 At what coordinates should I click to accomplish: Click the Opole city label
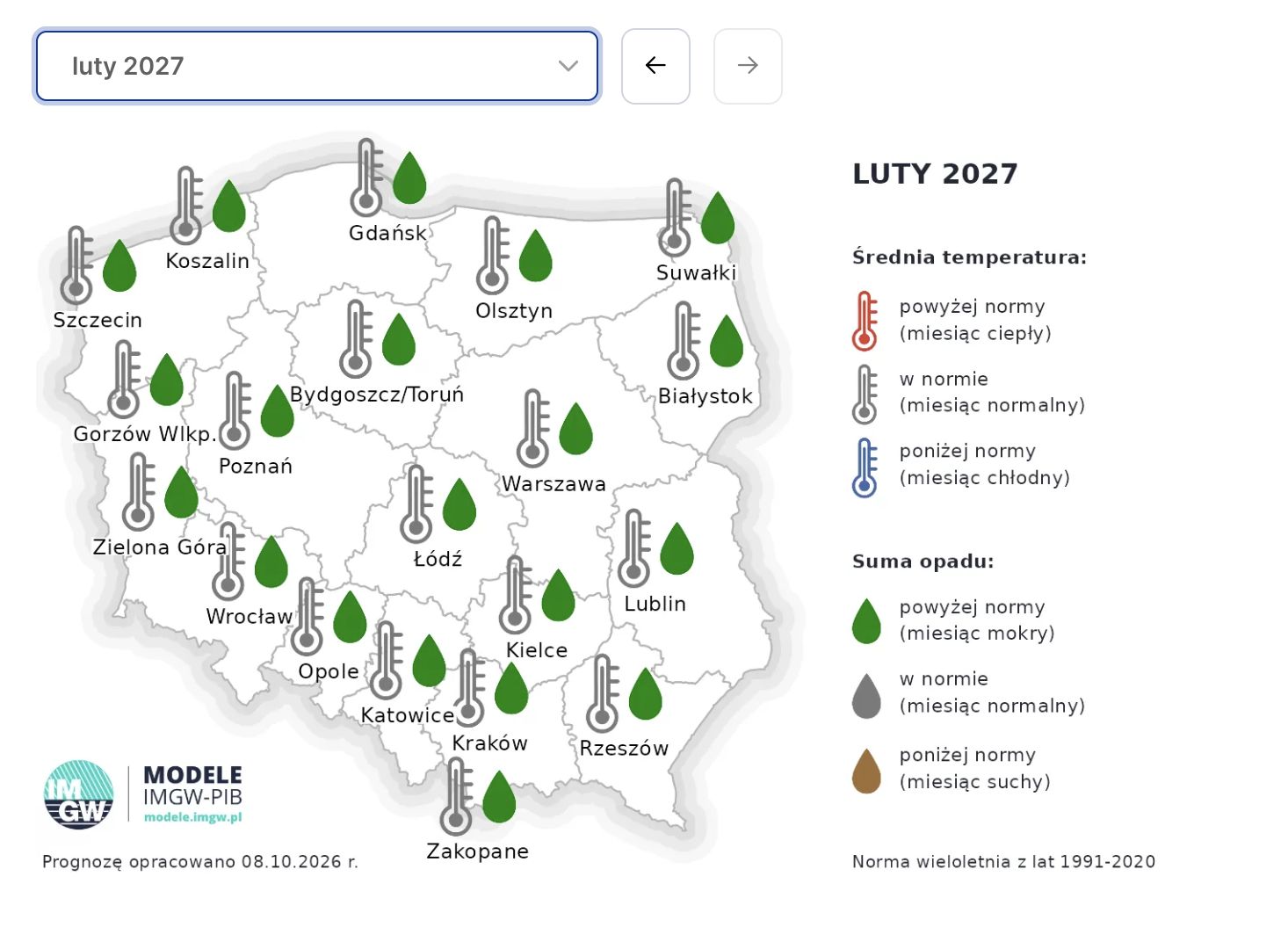click(x=329, y=672)
